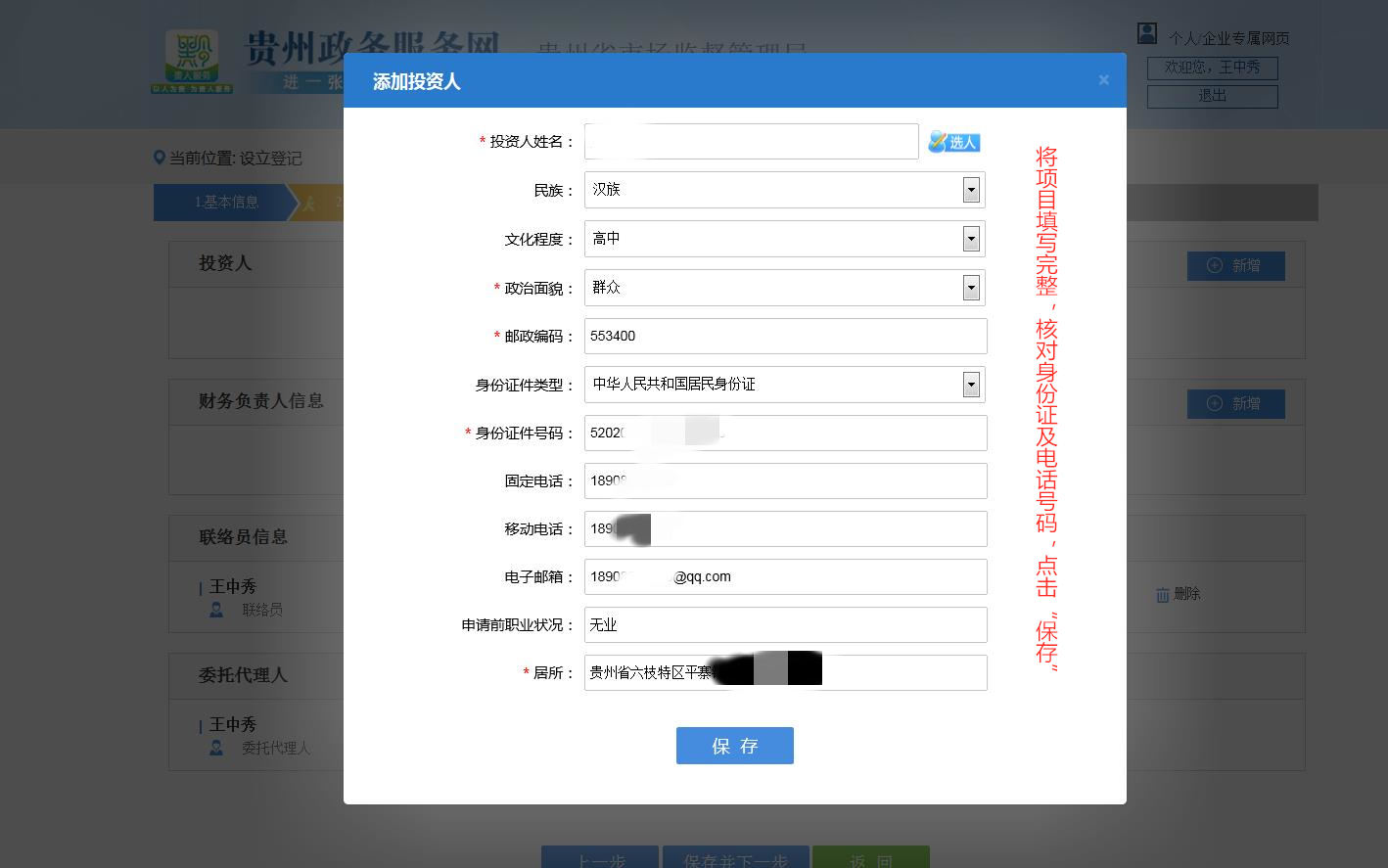Click the 邮政编码 field showing 553400

(786, 336)
